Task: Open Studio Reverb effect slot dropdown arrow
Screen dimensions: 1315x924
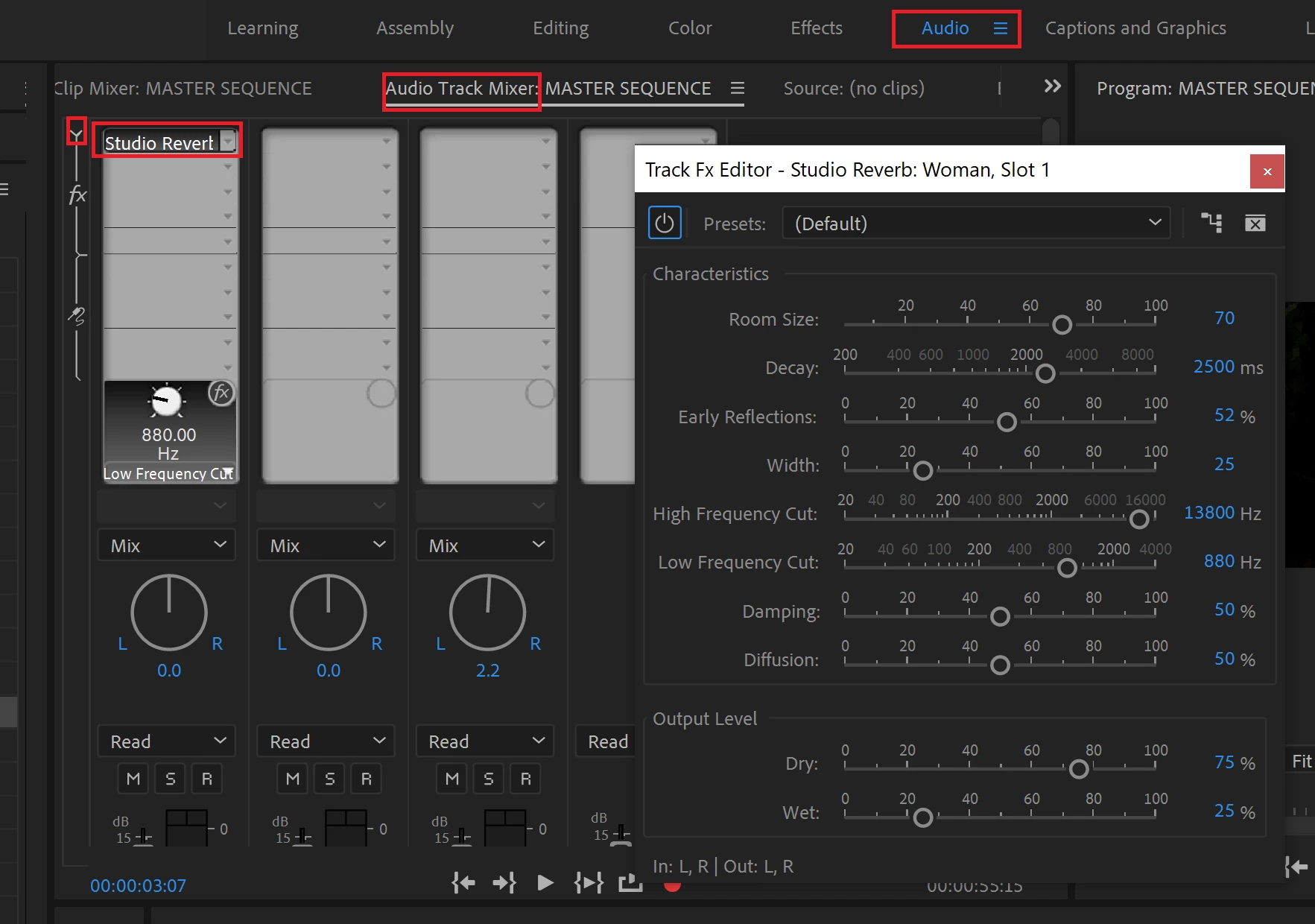Action: pyautogui.click(x=228, y=142)
